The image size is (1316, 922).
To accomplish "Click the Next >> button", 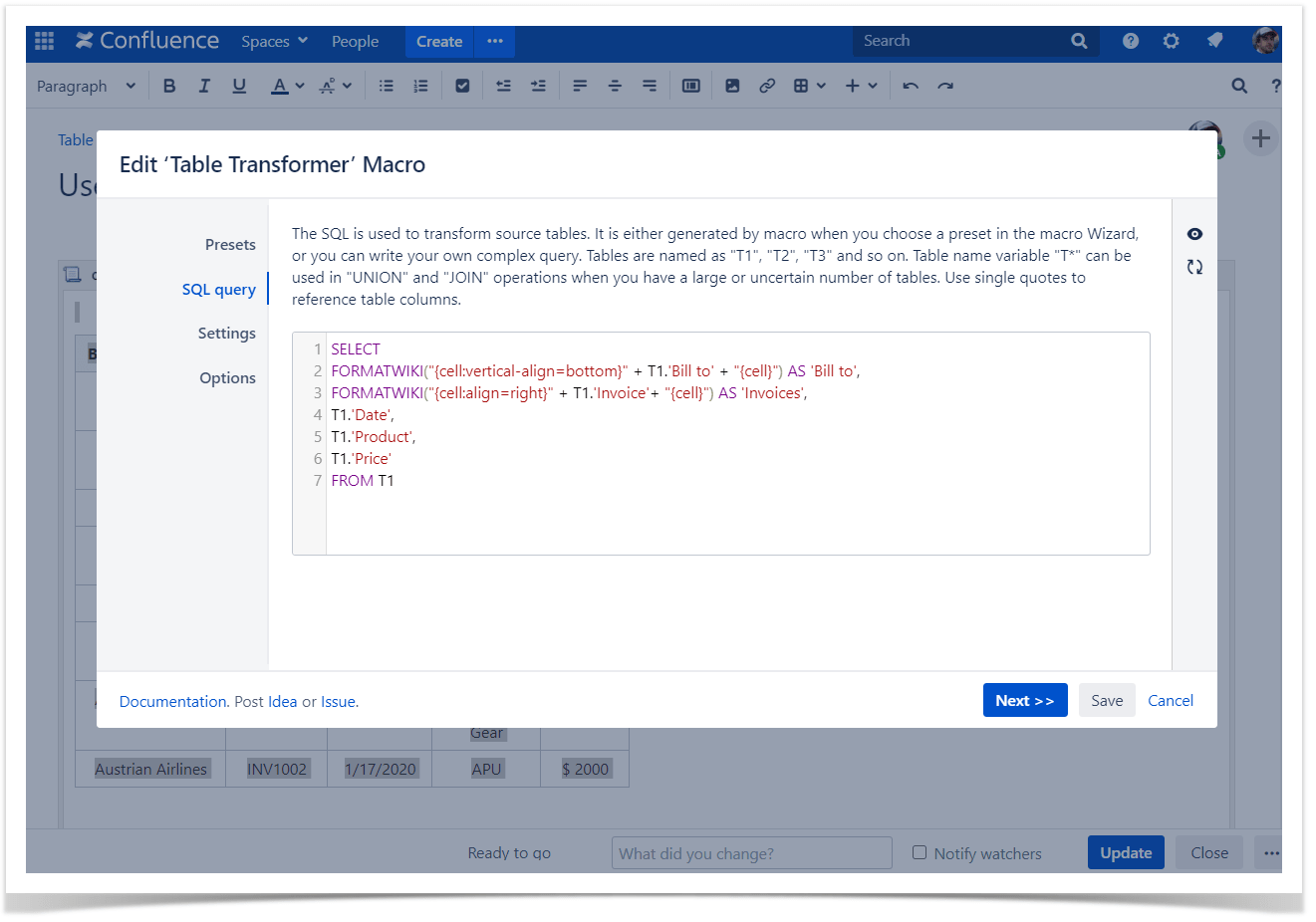I will (1025, 700).
